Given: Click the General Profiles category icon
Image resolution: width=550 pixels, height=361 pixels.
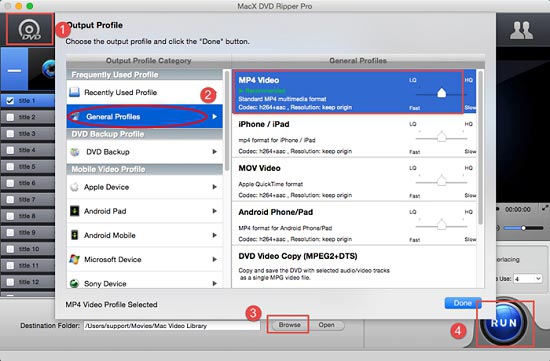Looking at the screenshot, I should pyautogui.click(x=76, y=116).
